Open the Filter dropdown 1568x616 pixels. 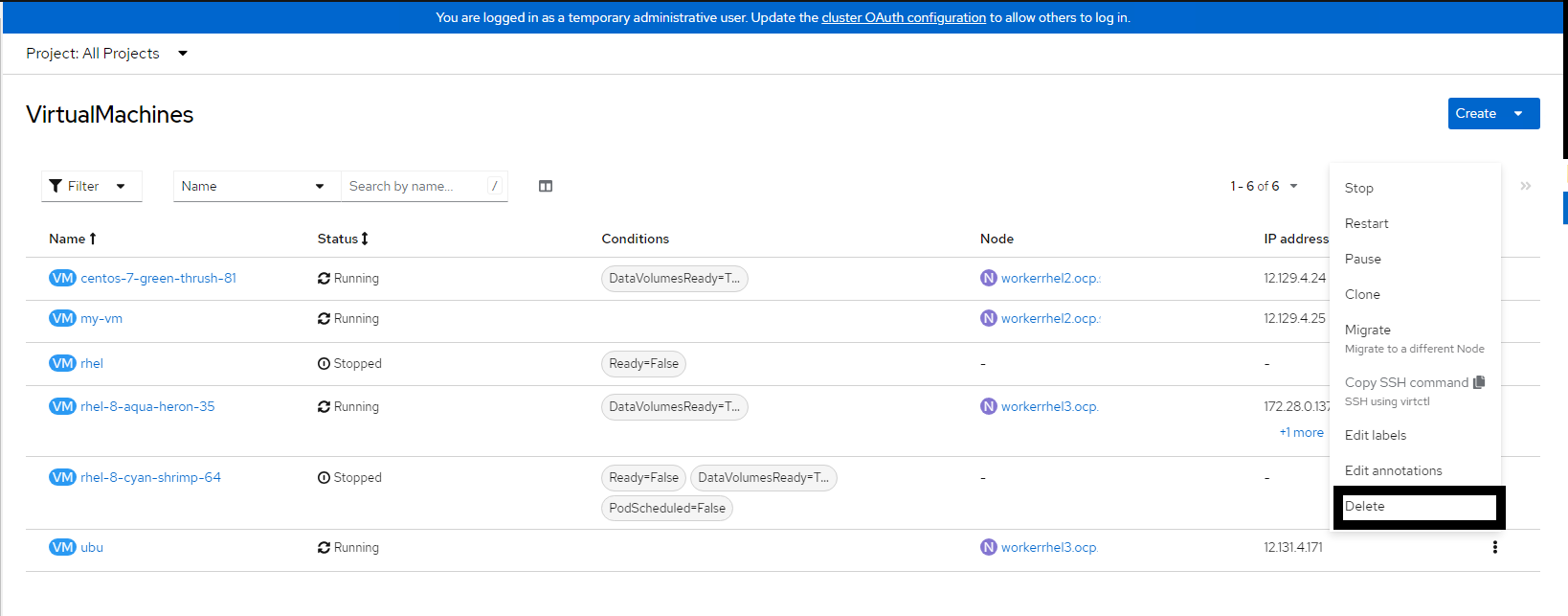click(x=91, y=186)
